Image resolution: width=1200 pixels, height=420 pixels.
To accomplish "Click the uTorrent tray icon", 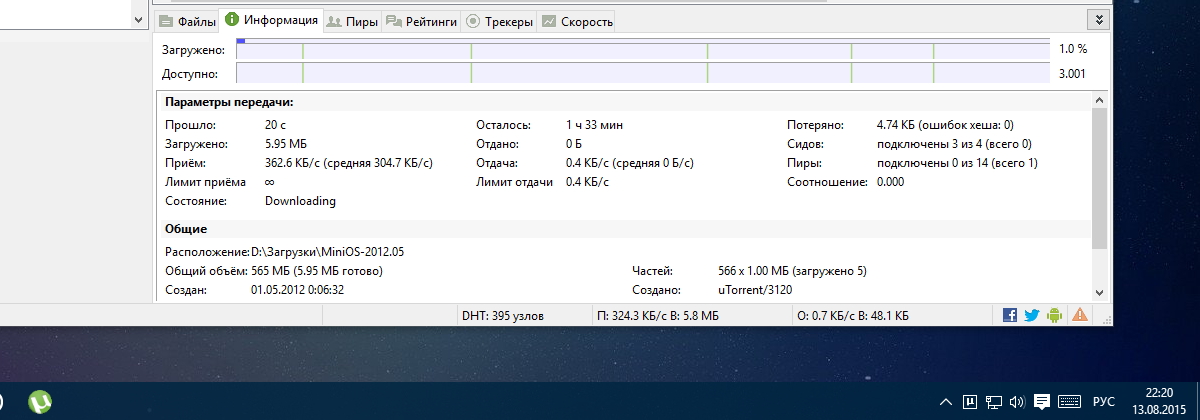I will tap(969, 402).
